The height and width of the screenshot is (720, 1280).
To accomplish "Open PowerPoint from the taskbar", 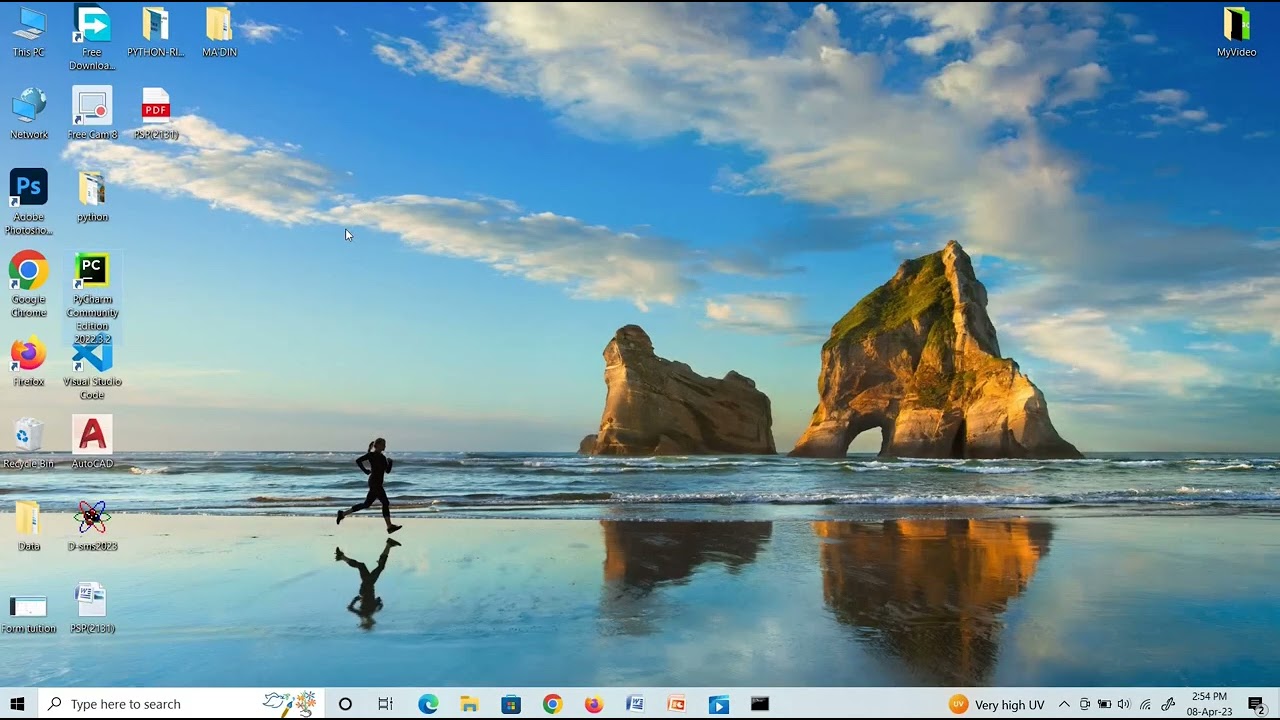I will 677,704.
